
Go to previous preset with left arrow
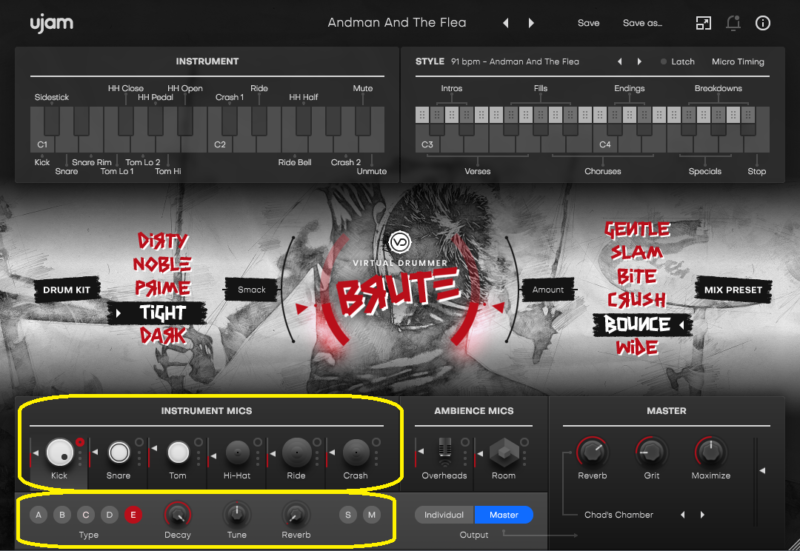tap(506, 23)
